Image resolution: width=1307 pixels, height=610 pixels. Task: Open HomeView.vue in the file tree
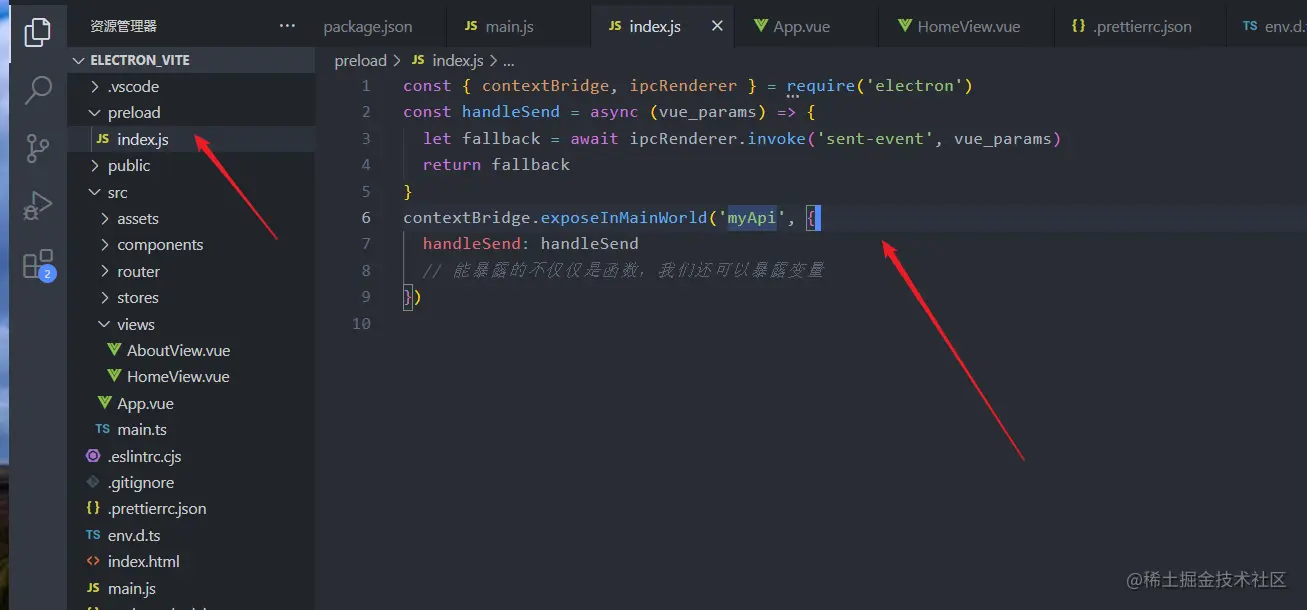191,377
